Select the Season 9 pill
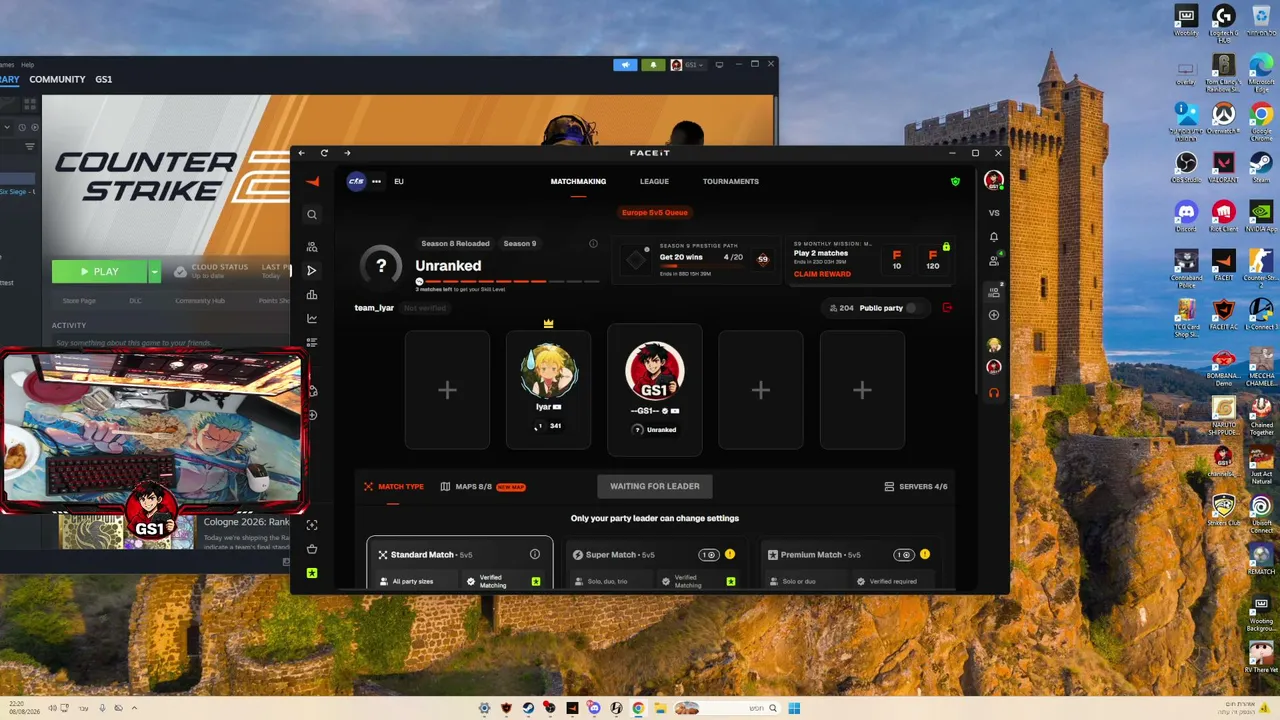This screenshot has width=1280, height=720. [519, 244]
